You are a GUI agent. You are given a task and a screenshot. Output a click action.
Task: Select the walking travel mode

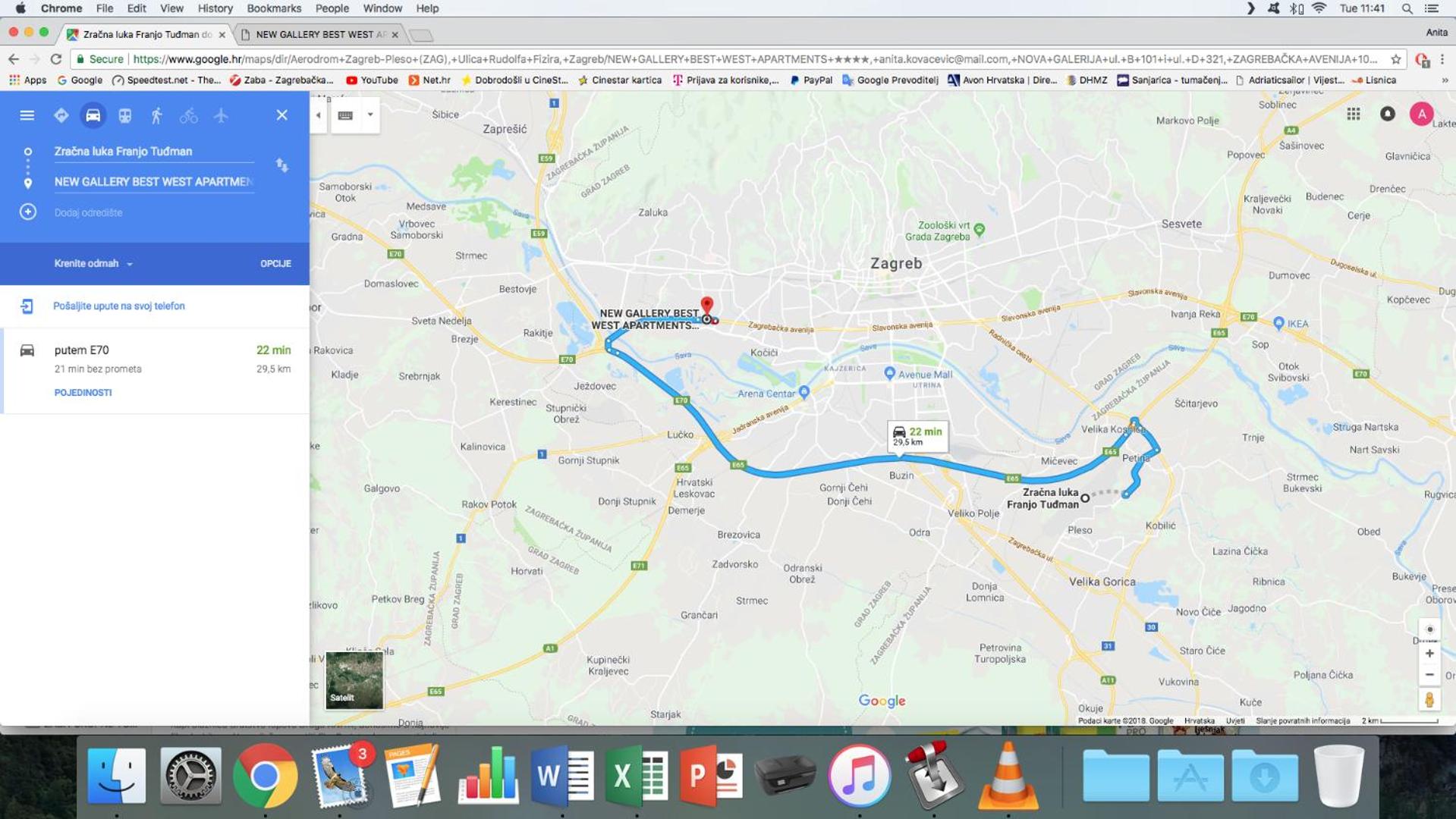pyautogui.click(x=157, y=115)
